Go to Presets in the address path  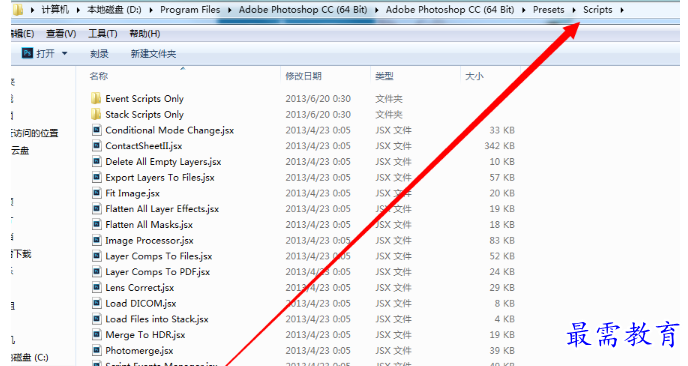pos(548,10)
